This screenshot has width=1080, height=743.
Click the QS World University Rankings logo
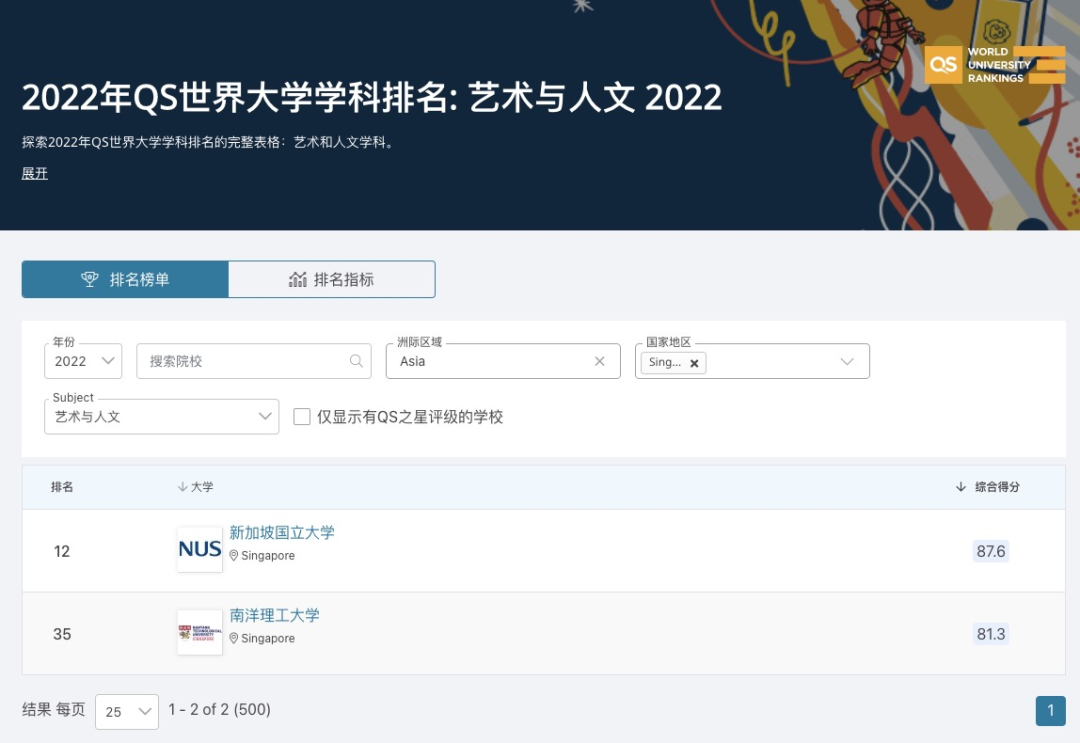tap(995, 65)
